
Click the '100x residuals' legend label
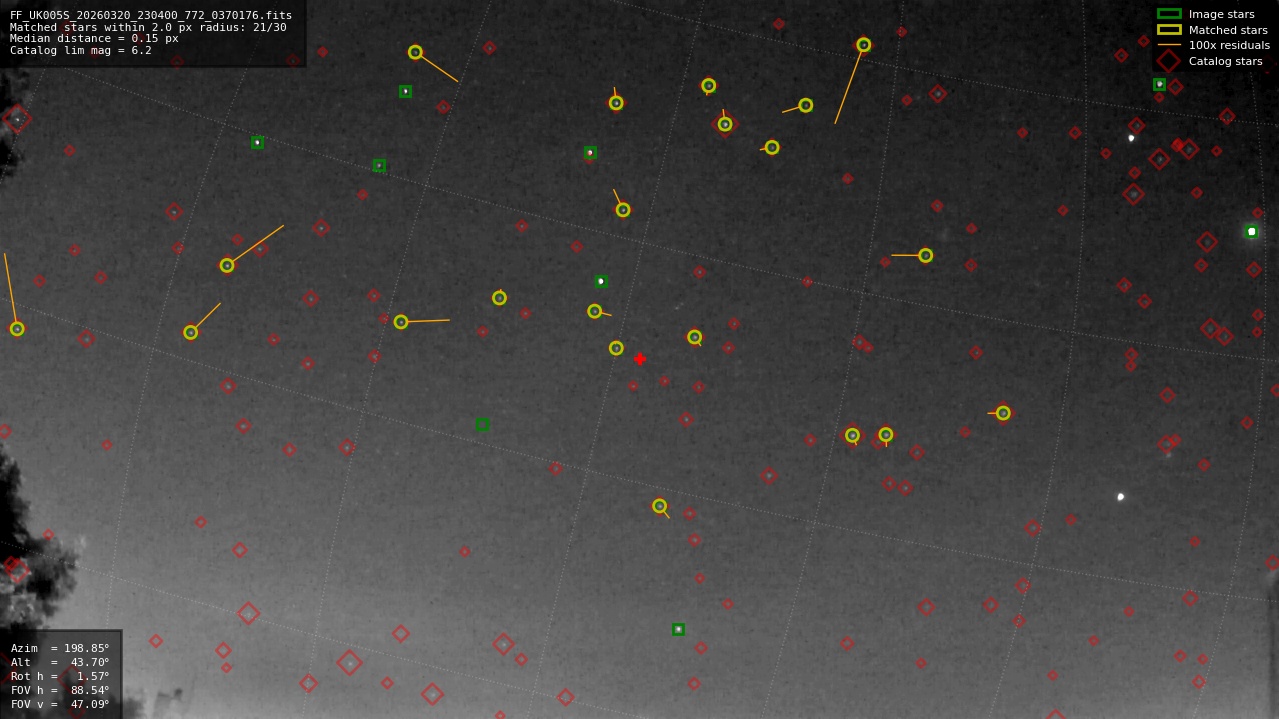(1229, 45)
